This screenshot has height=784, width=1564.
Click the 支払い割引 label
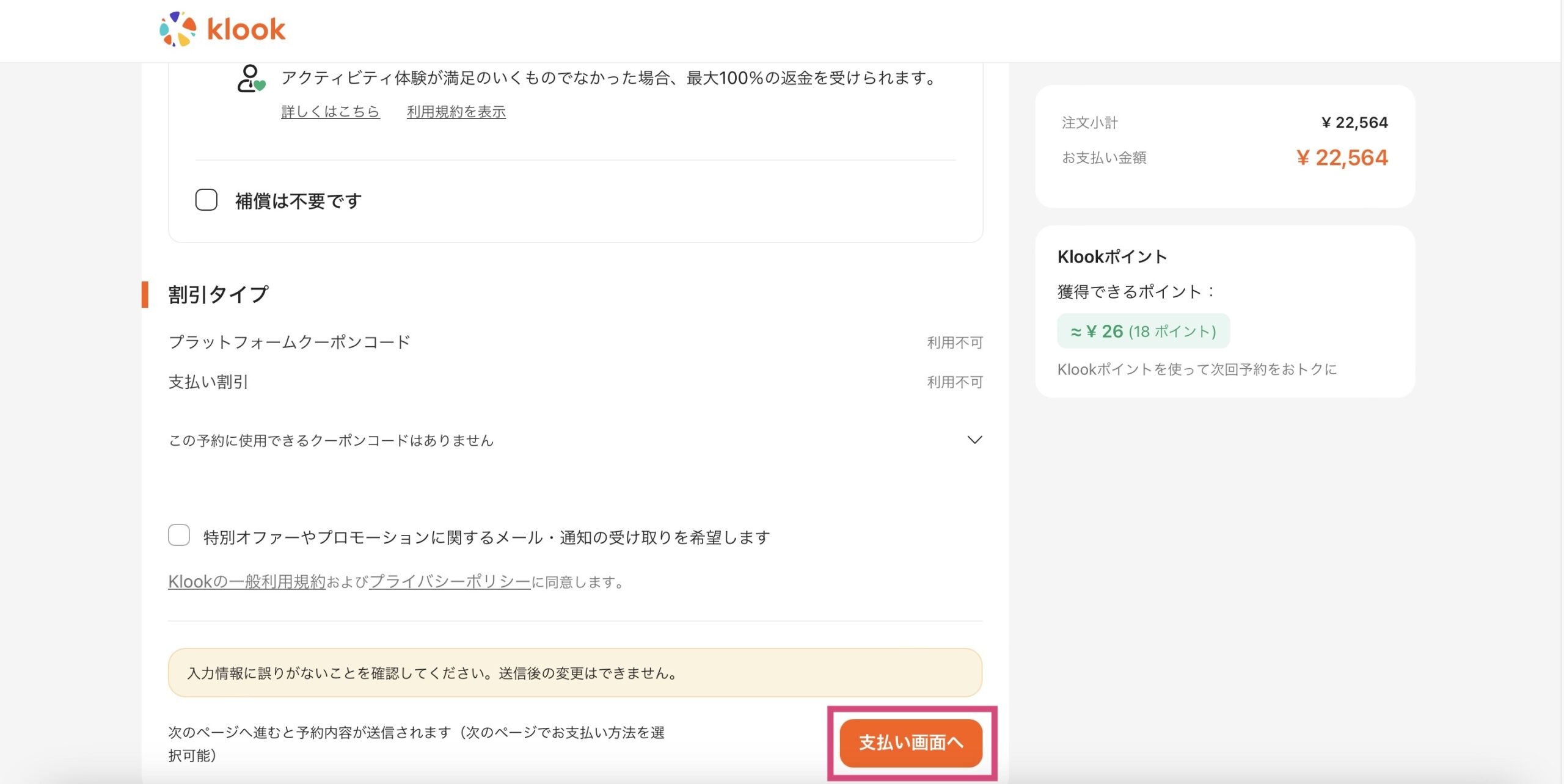208,382
